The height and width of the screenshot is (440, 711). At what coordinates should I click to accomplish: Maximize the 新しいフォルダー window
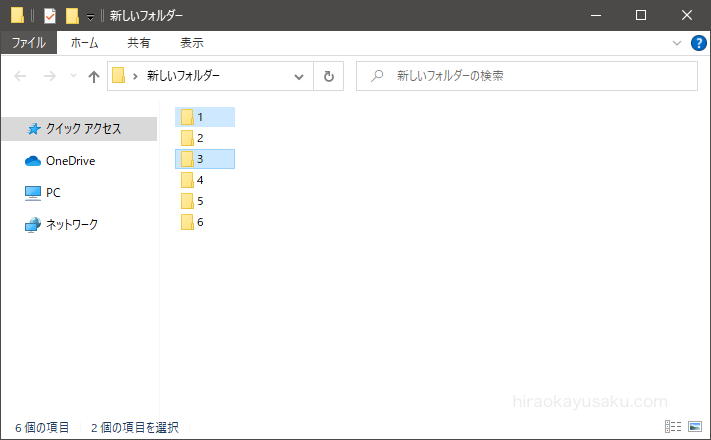[x=641, y=15]
